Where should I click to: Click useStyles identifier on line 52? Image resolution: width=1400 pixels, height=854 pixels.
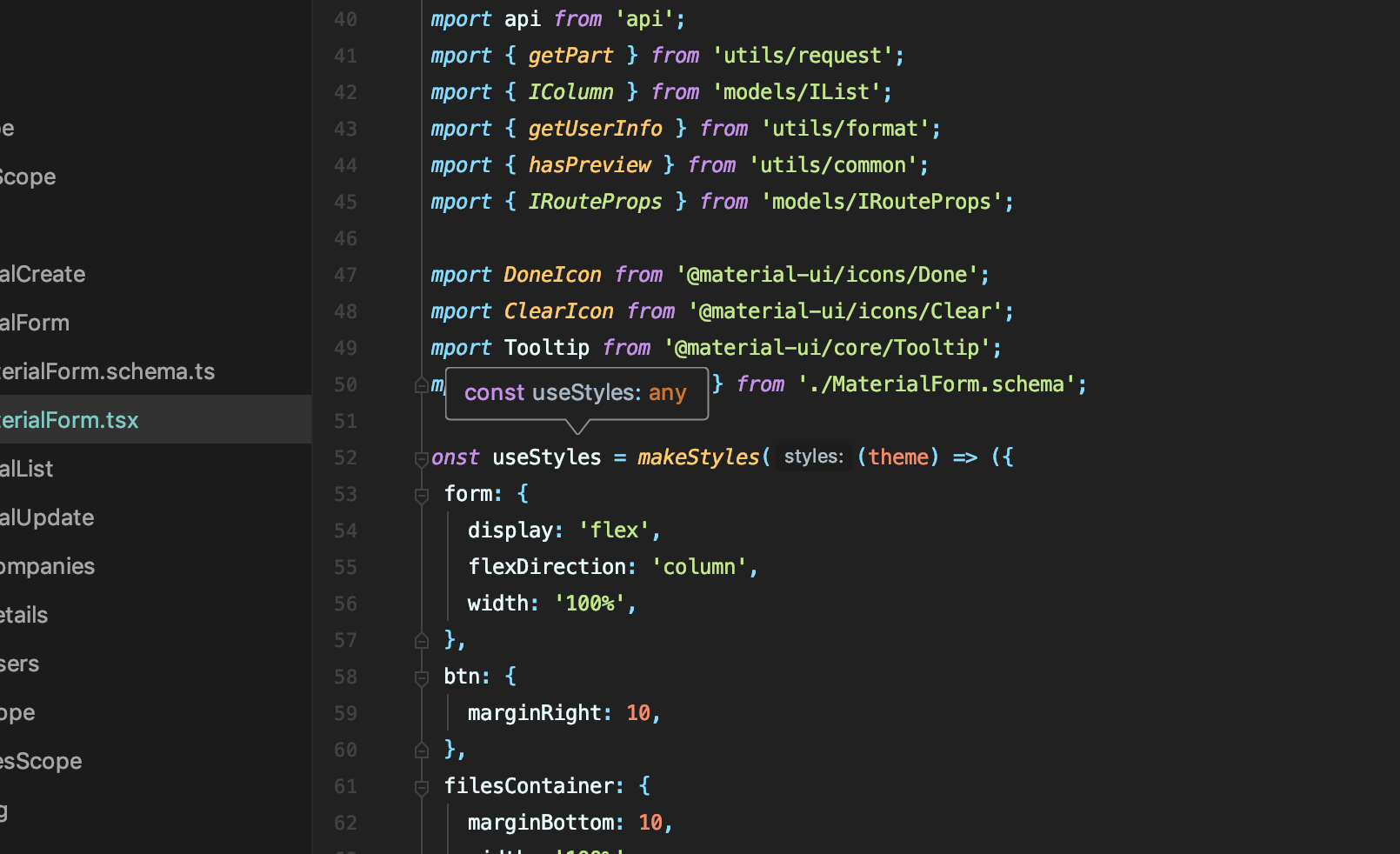pos(547,457)
